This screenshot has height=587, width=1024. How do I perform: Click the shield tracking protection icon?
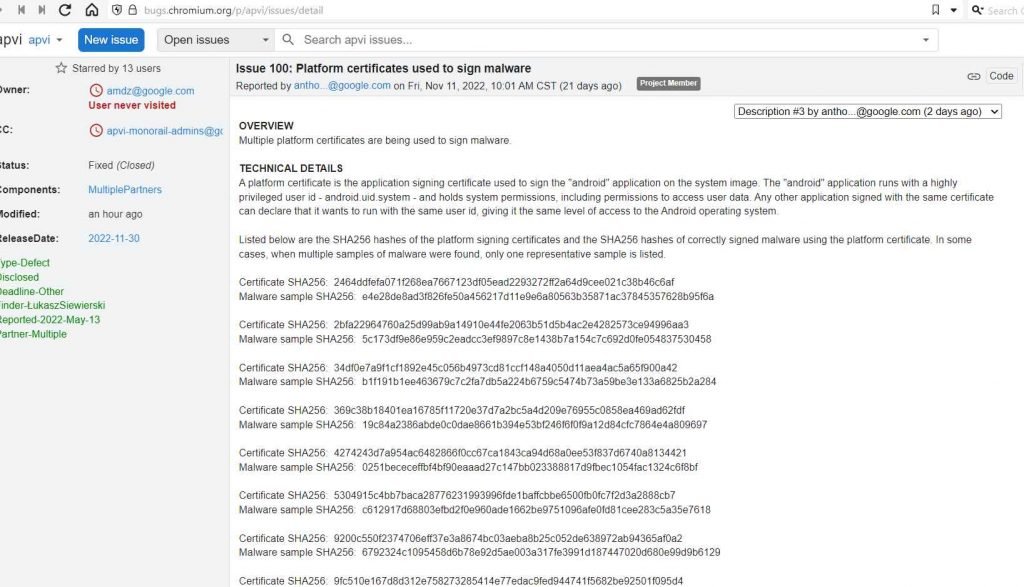click(117, 10)
